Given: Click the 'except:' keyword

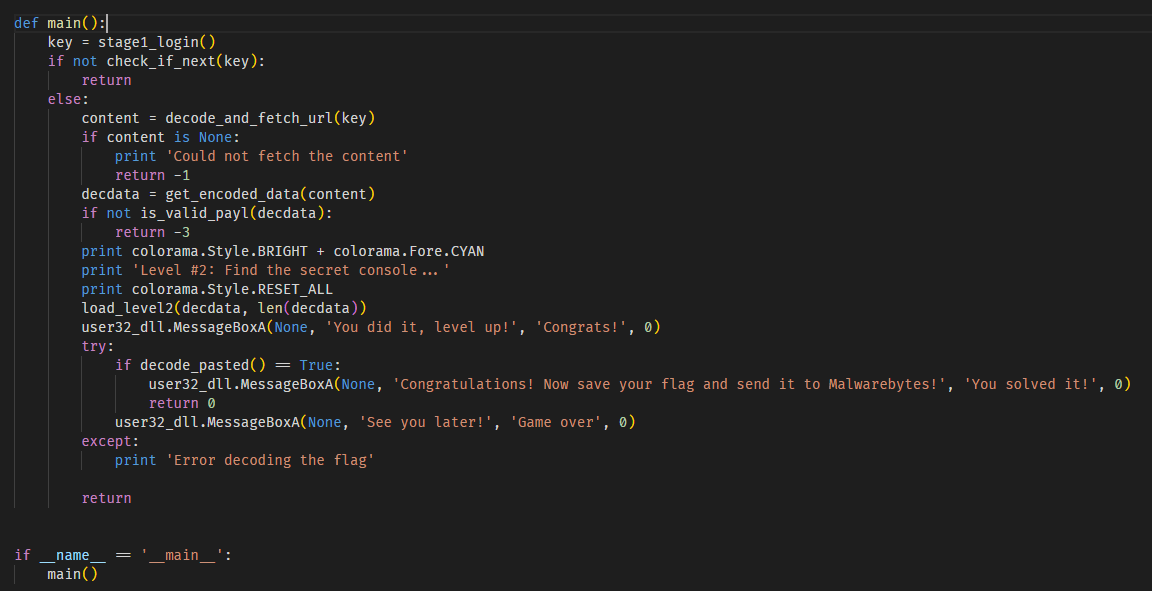Looking at the screenshot, I should (110, 441).
